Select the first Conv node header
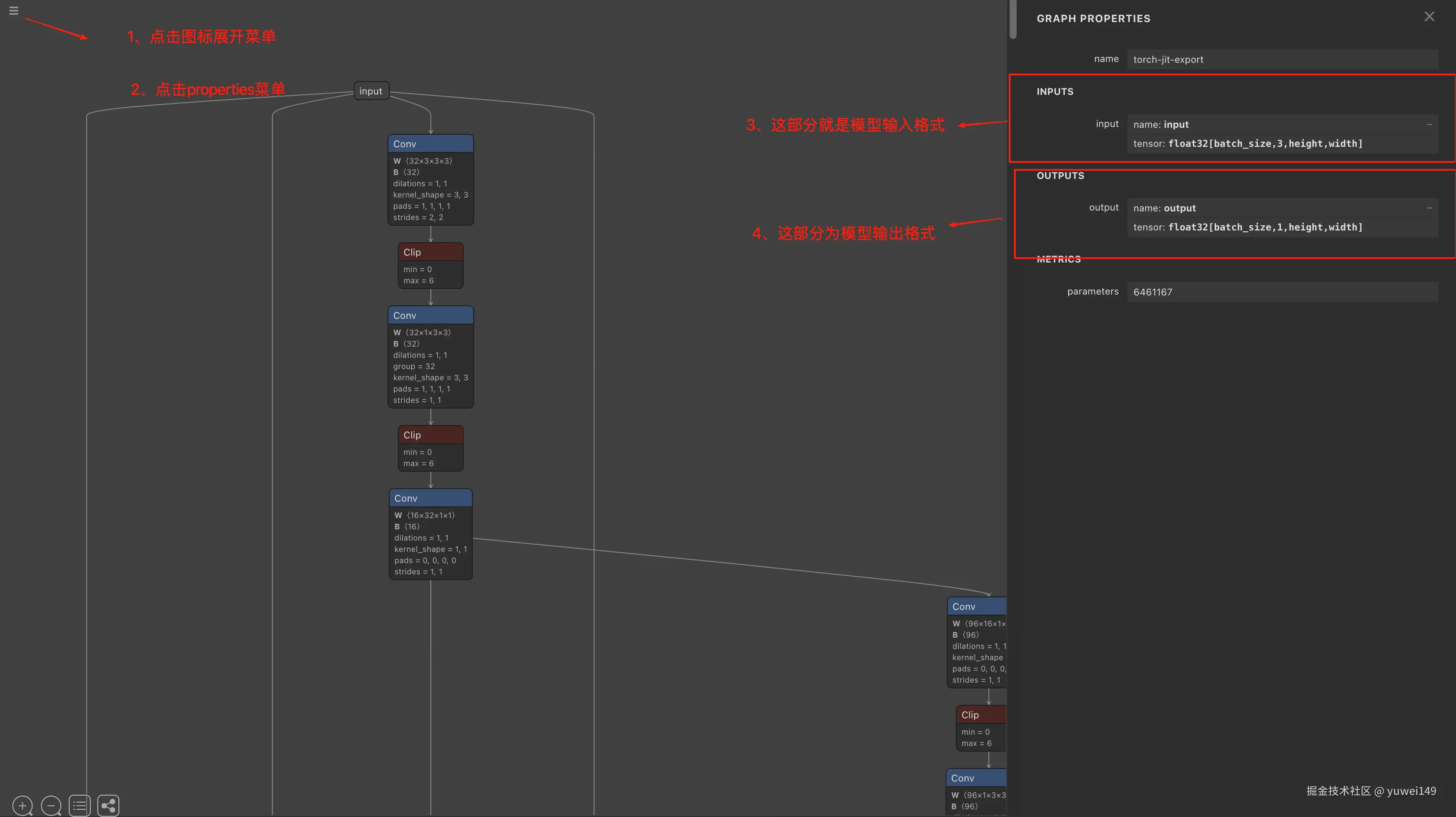 [430, 144]
